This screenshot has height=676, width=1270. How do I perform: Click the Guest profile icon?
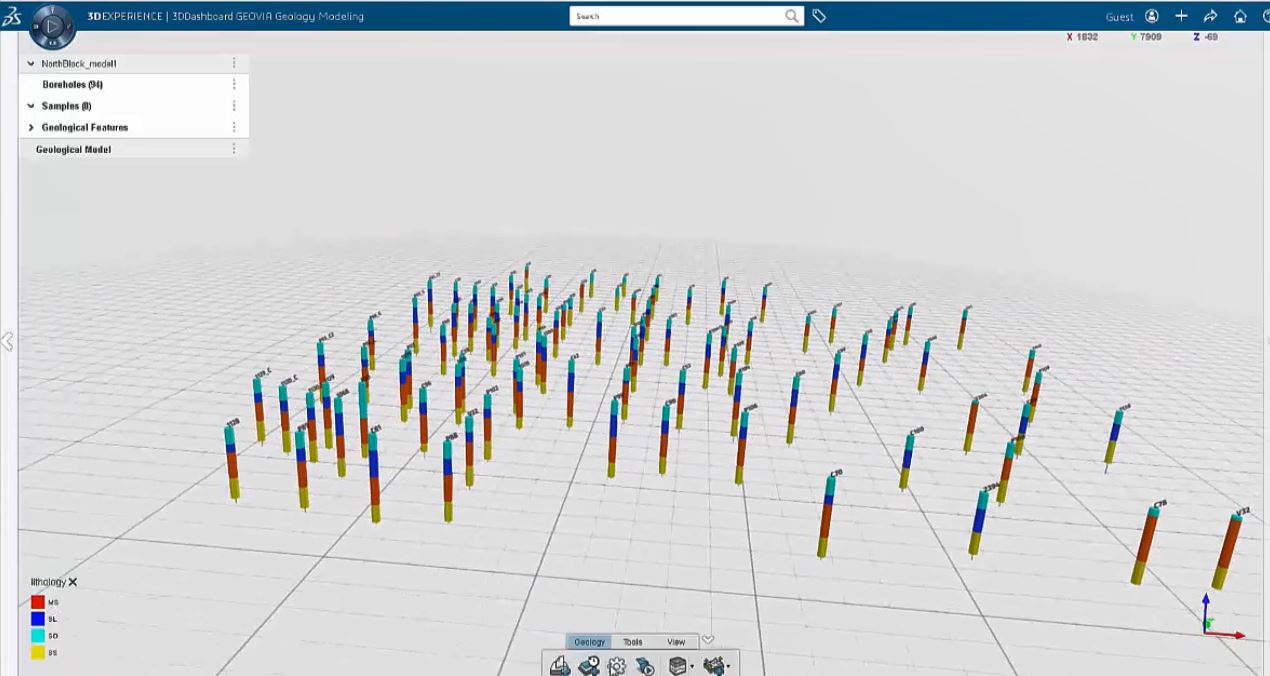click(x=1151, y=16)
